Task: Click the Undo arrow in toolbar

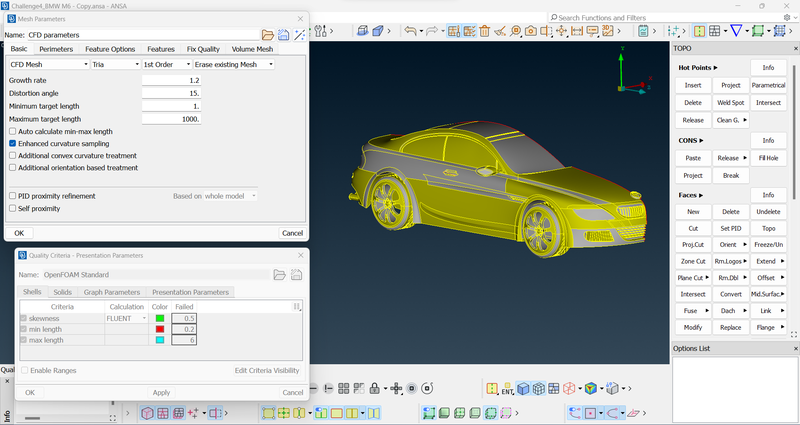Action: 410,31
